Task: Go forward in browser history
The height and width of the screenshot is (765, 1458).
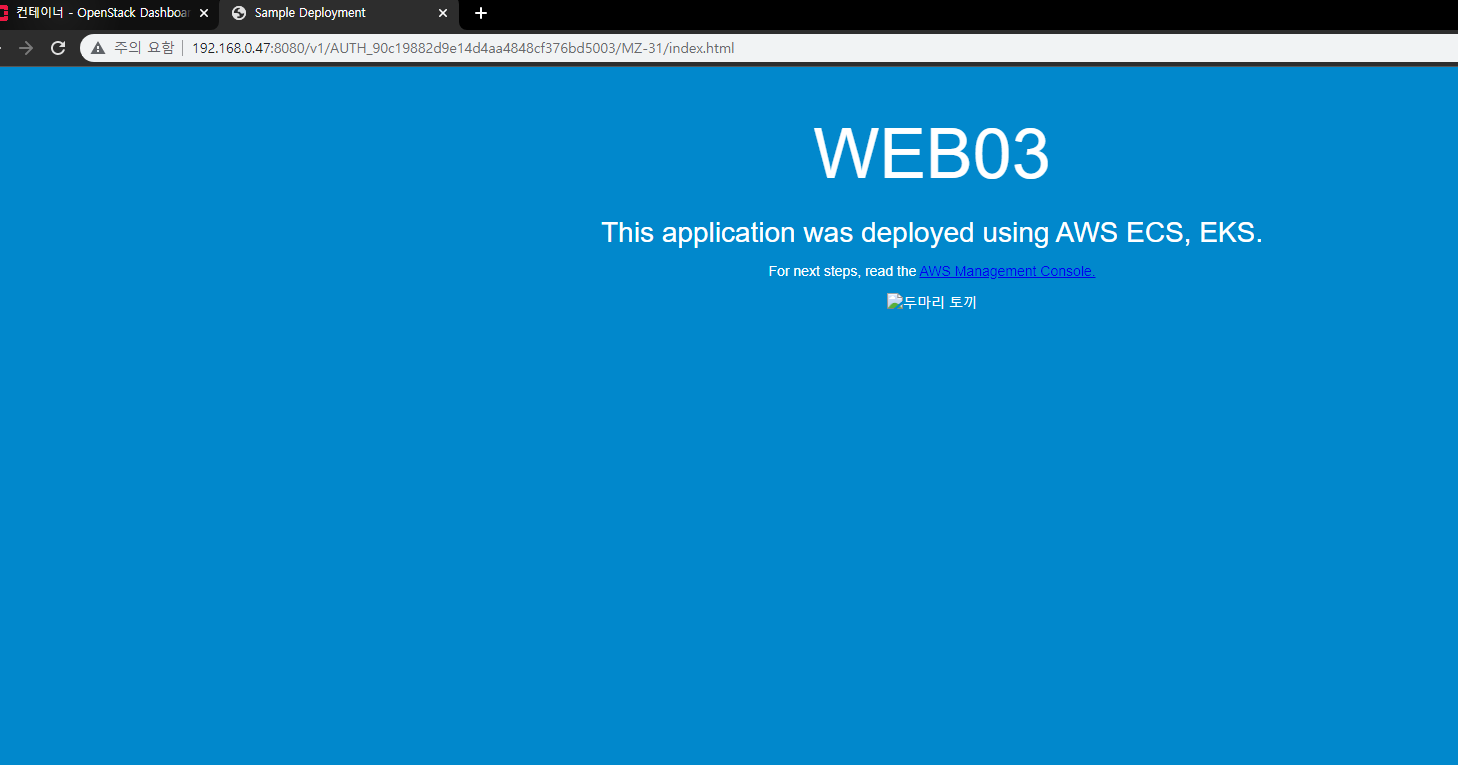Action: tap(26, 48)
